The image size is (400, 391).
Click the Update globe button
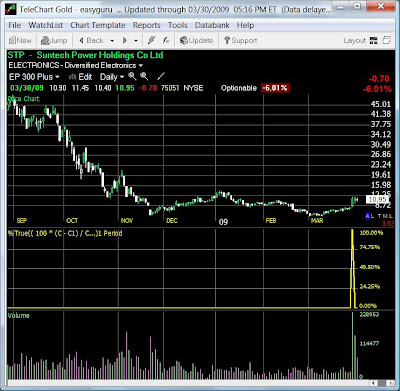click(x=196, y=41)
